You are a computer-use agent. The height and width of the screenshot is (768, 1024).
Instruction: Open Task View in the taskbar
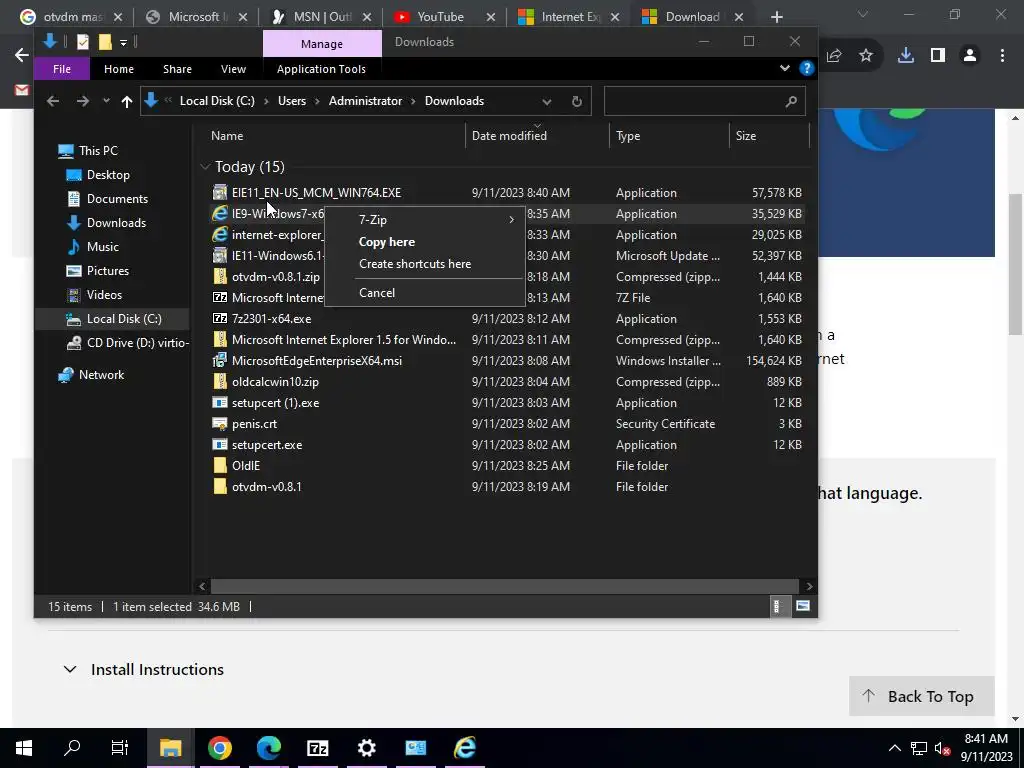(120, 748)
